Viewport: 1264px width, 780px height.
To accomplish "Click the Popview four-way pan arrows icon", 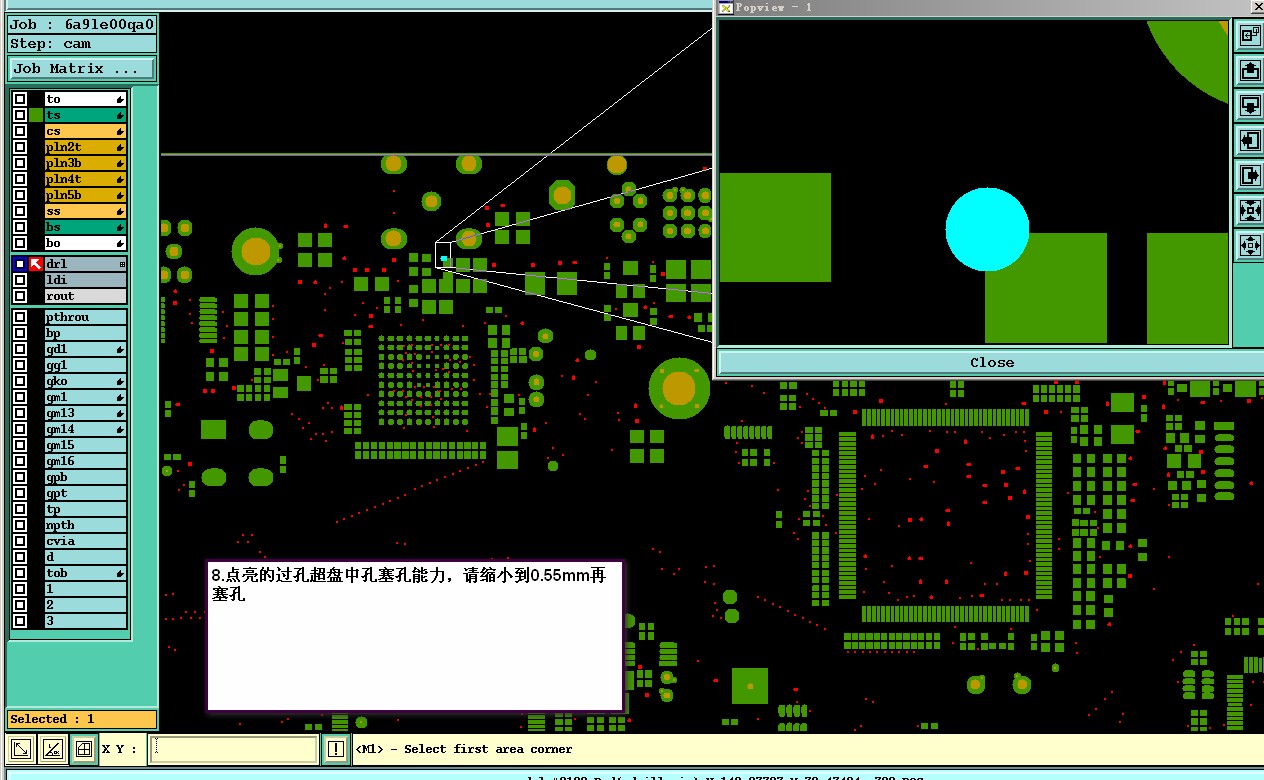I will coord(1250,245).
